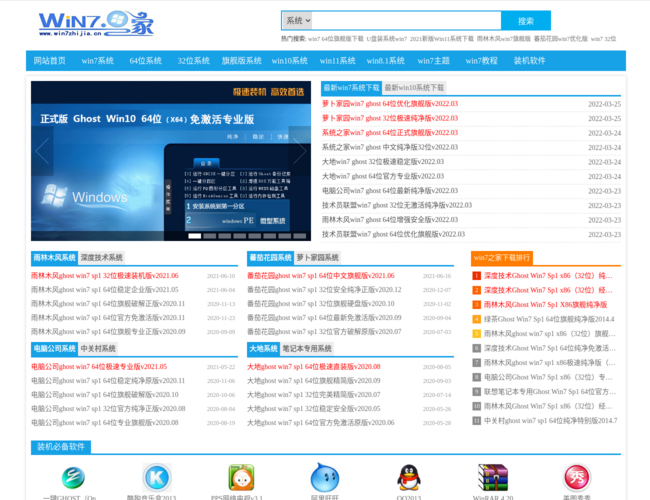Open 萝卜家园win7 ghost 64位优化旗舰版v2022.03 link
This screenshot has width=650, height=500.
pyautogui.click(x=390, y=104)
